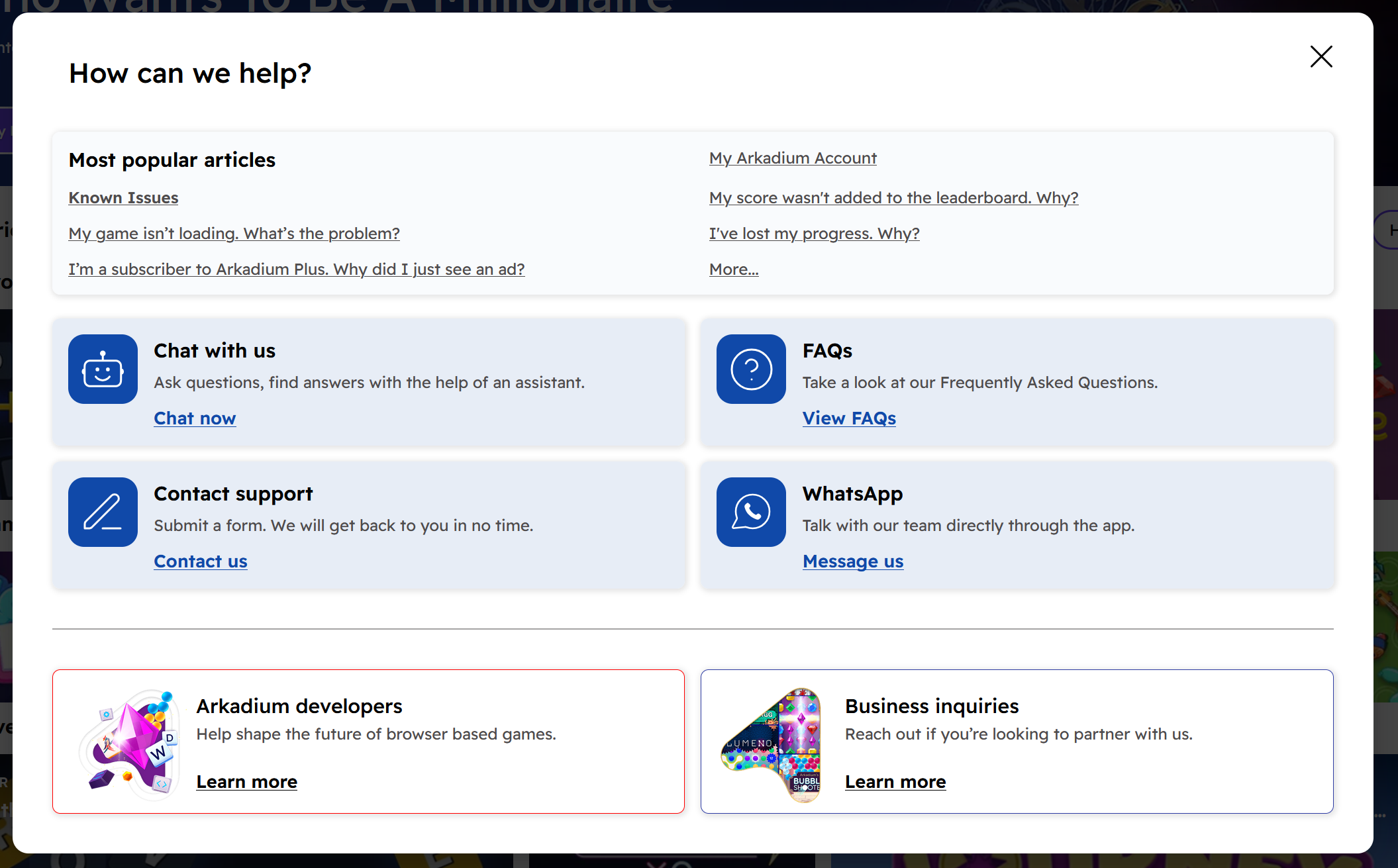Click Learn more under Business inquiries
Viewport: 1398px width, 868px height.
[895, 782]
